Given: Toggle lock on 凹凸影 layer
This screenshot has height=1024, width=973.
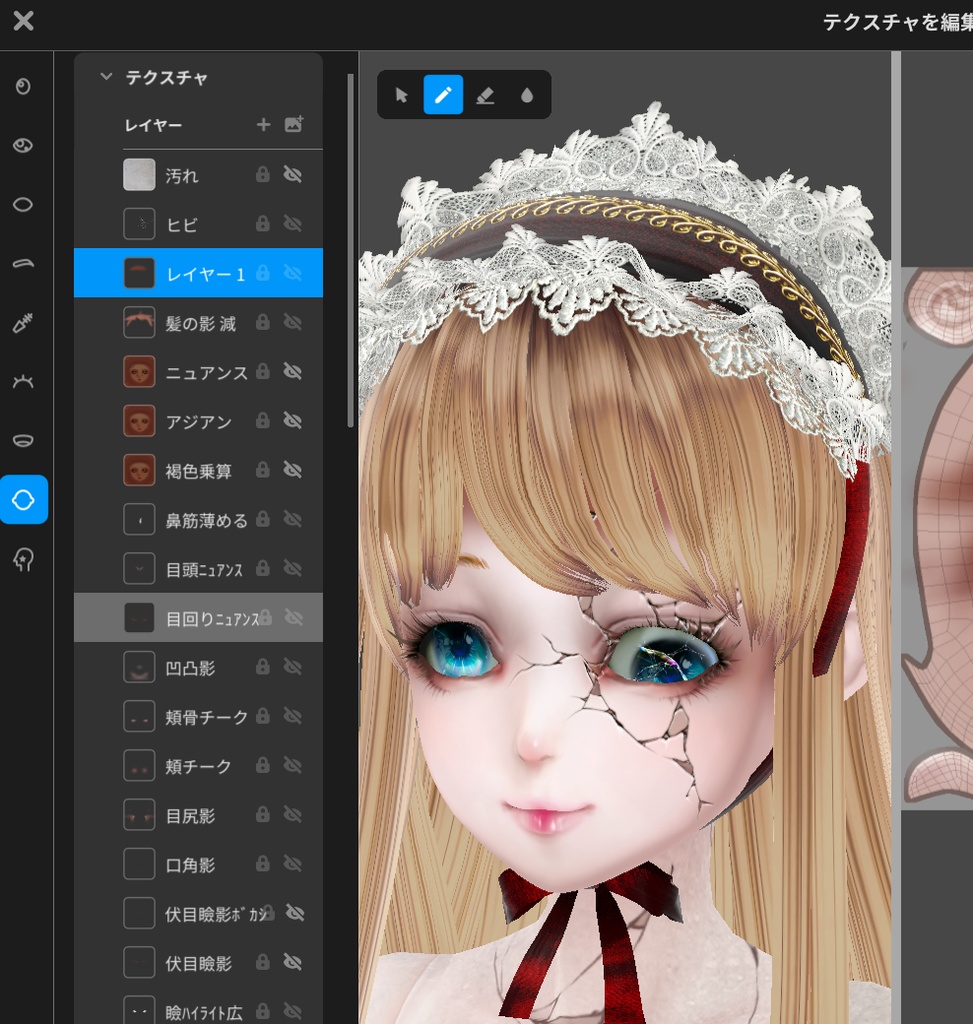Looking at the screenshot, I should point(263,667).
